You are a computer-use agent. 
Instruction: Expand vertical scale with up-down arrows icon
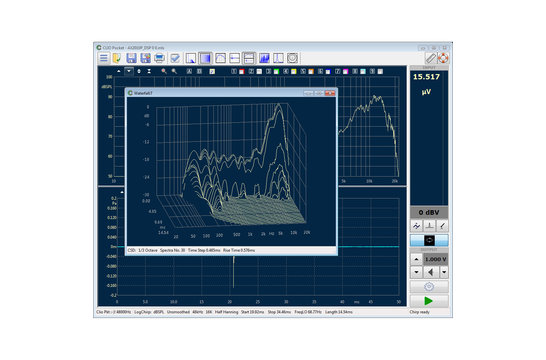[x=139, y=71]
